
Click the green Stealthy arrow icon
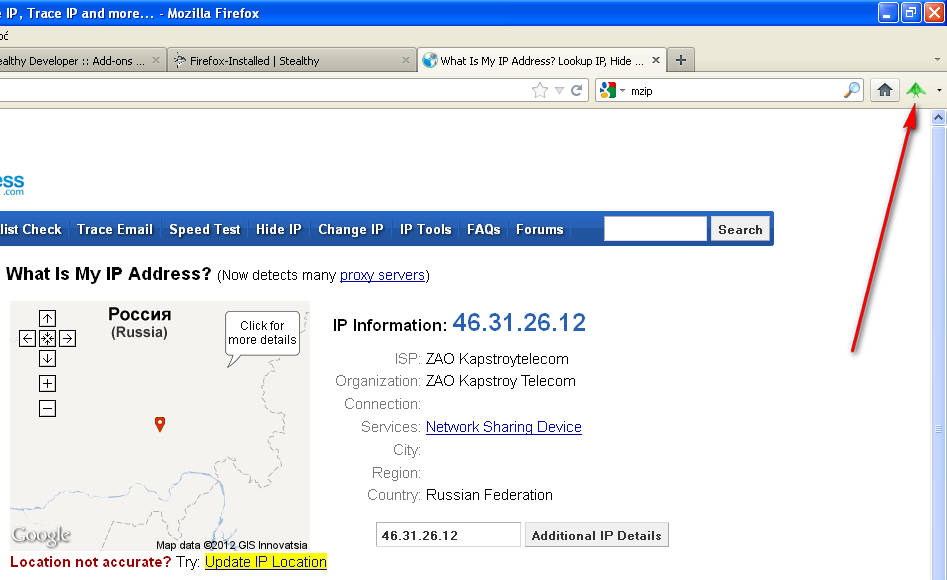916,91
